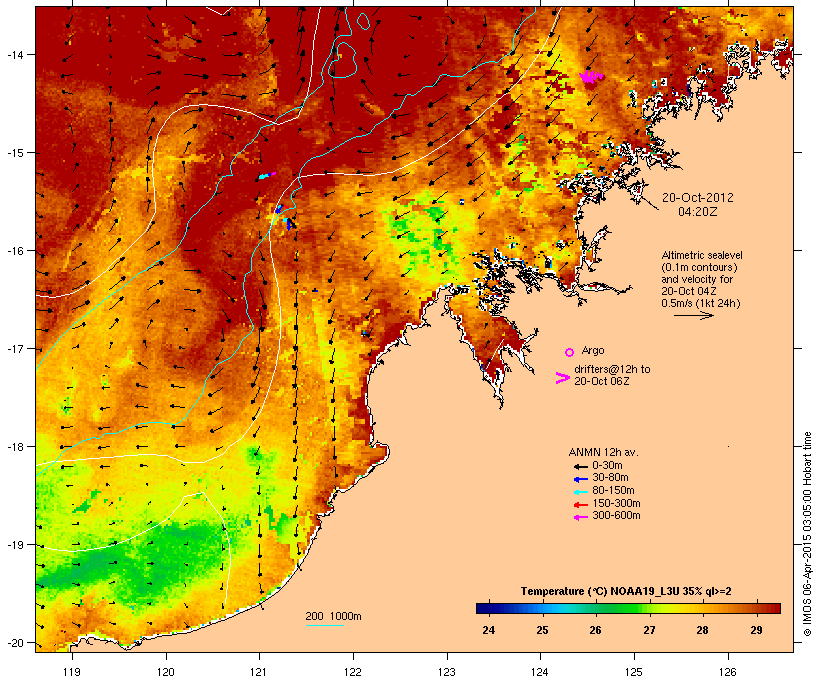Click the longitude axis label 120
This screenshot has width=820, height=680.
[x=166, y=672]
